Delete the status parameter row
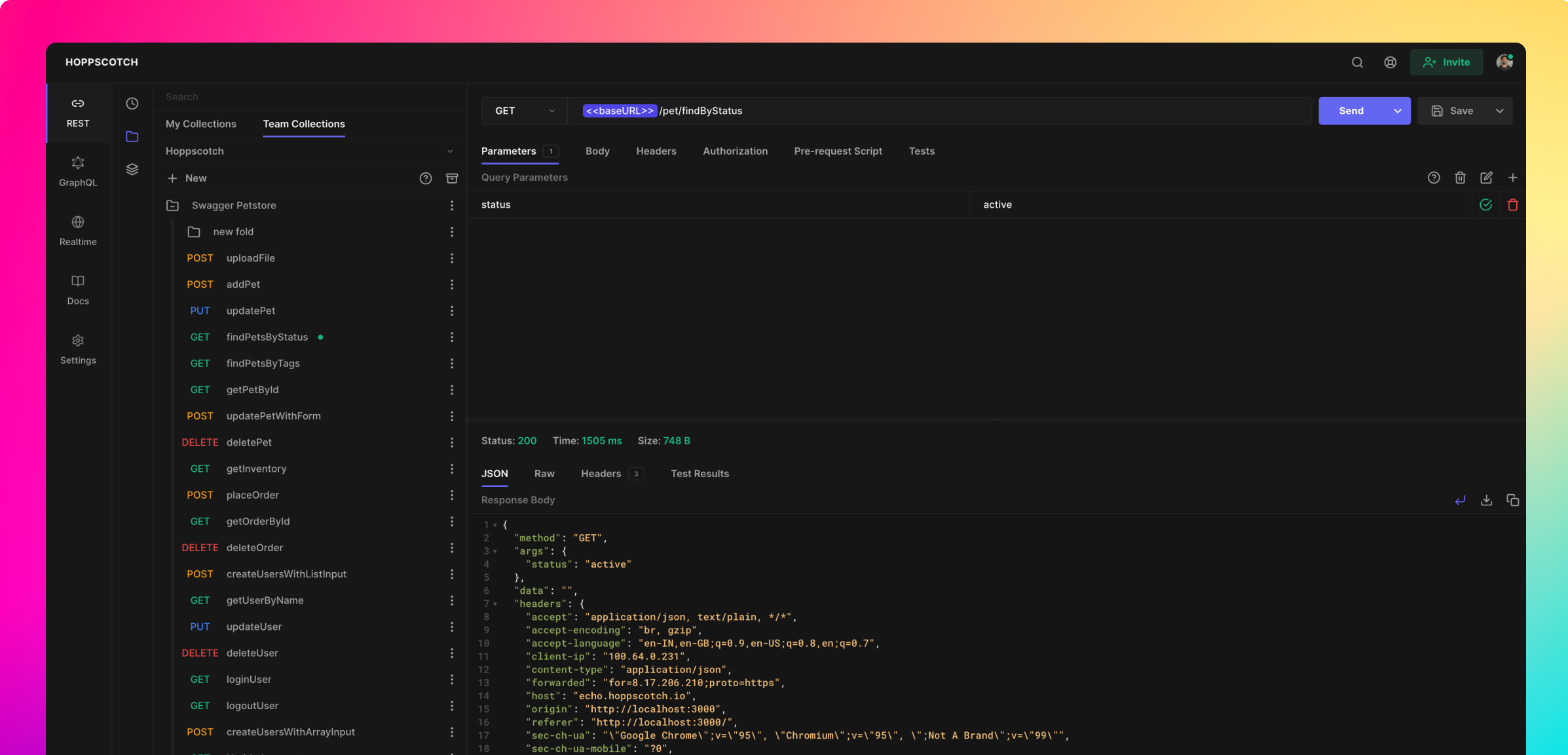Viewport: 1568px width, 755px height. click(x=1512, y=204)
